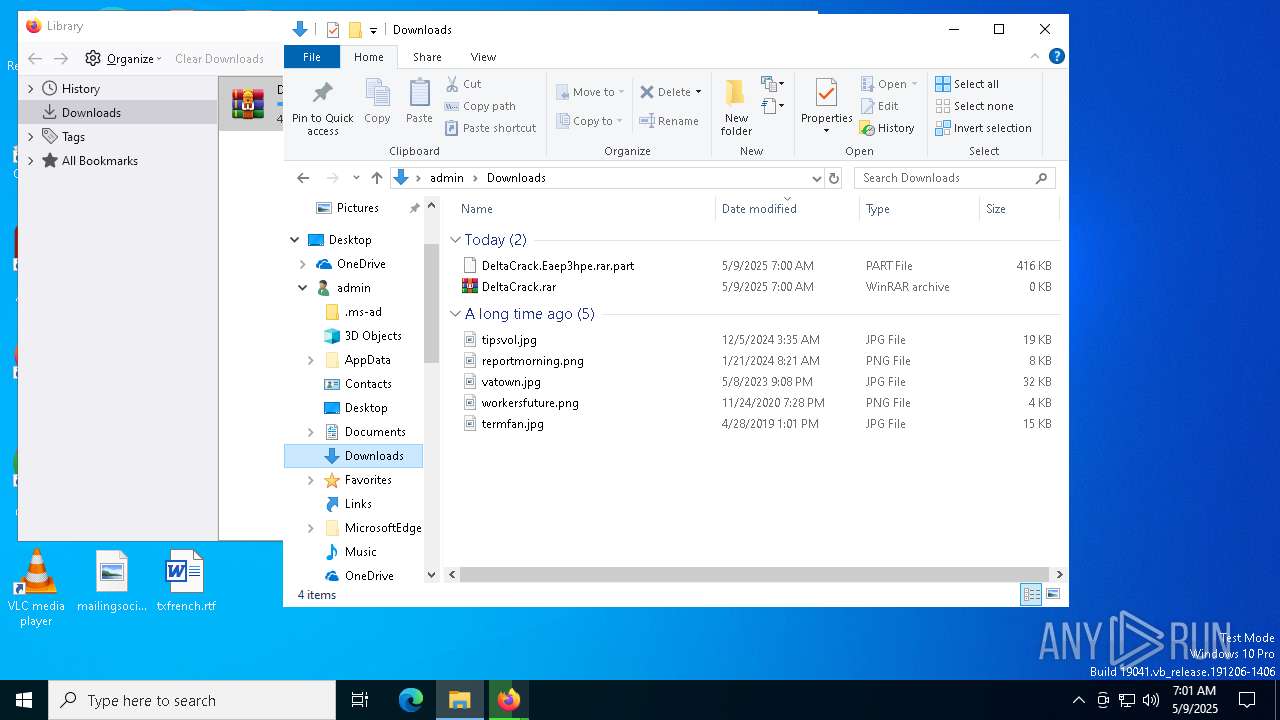Click the Up one level arrow
This screenshot has height=720, width=1280.
[377, 178]
